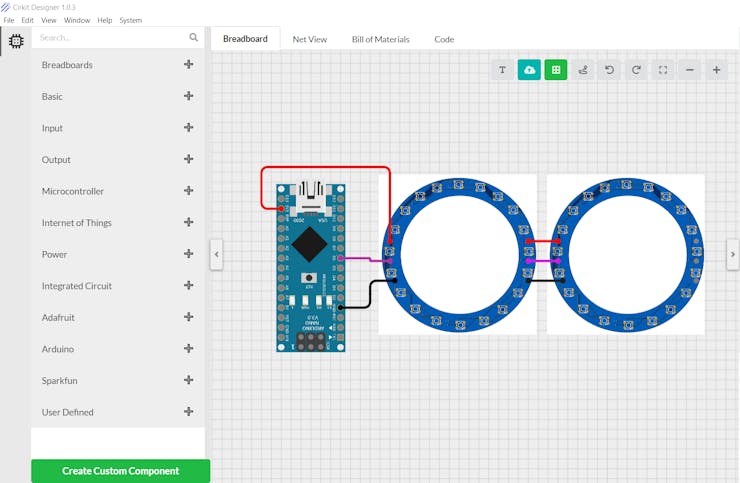Open the Bill of Materials tab
The height and width of the screenshot is (483, 740).
[380, 39]
